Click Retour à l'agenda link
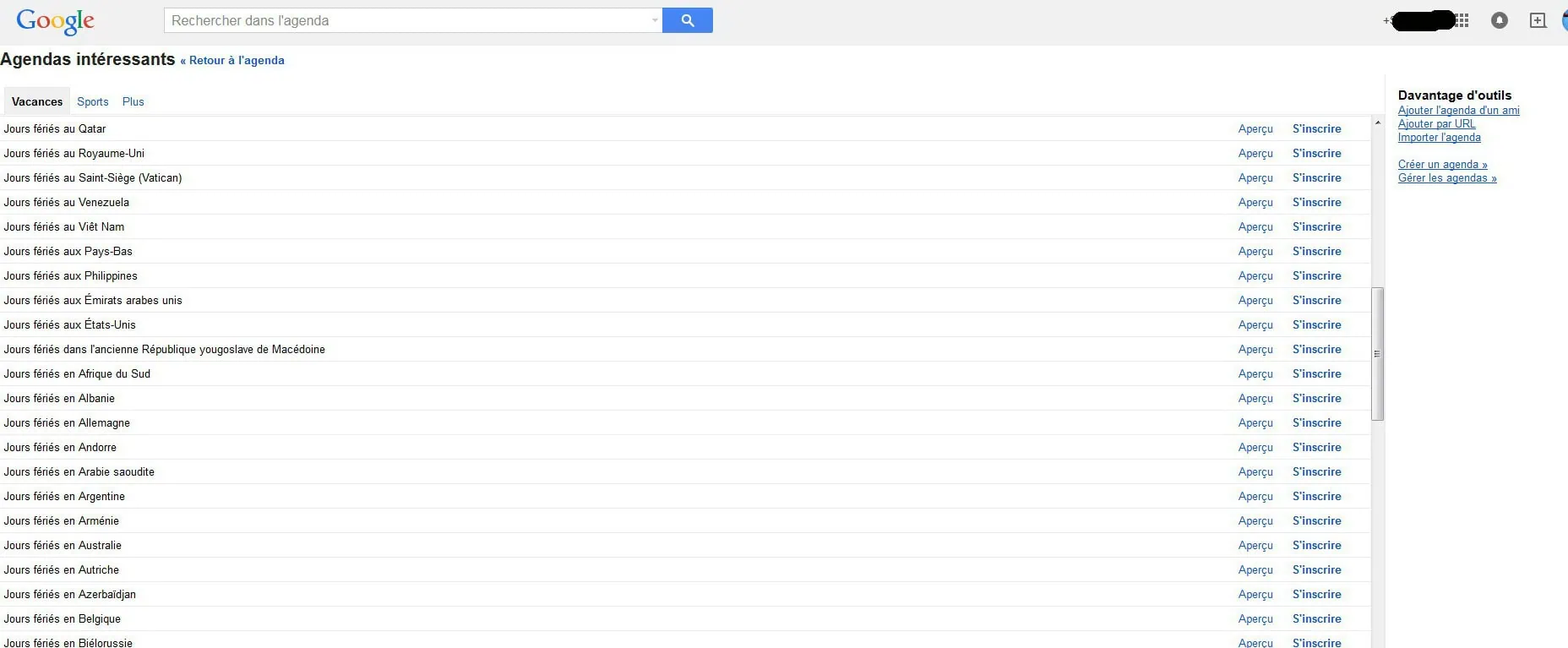 pyautogui.click(x=232, y=60)
